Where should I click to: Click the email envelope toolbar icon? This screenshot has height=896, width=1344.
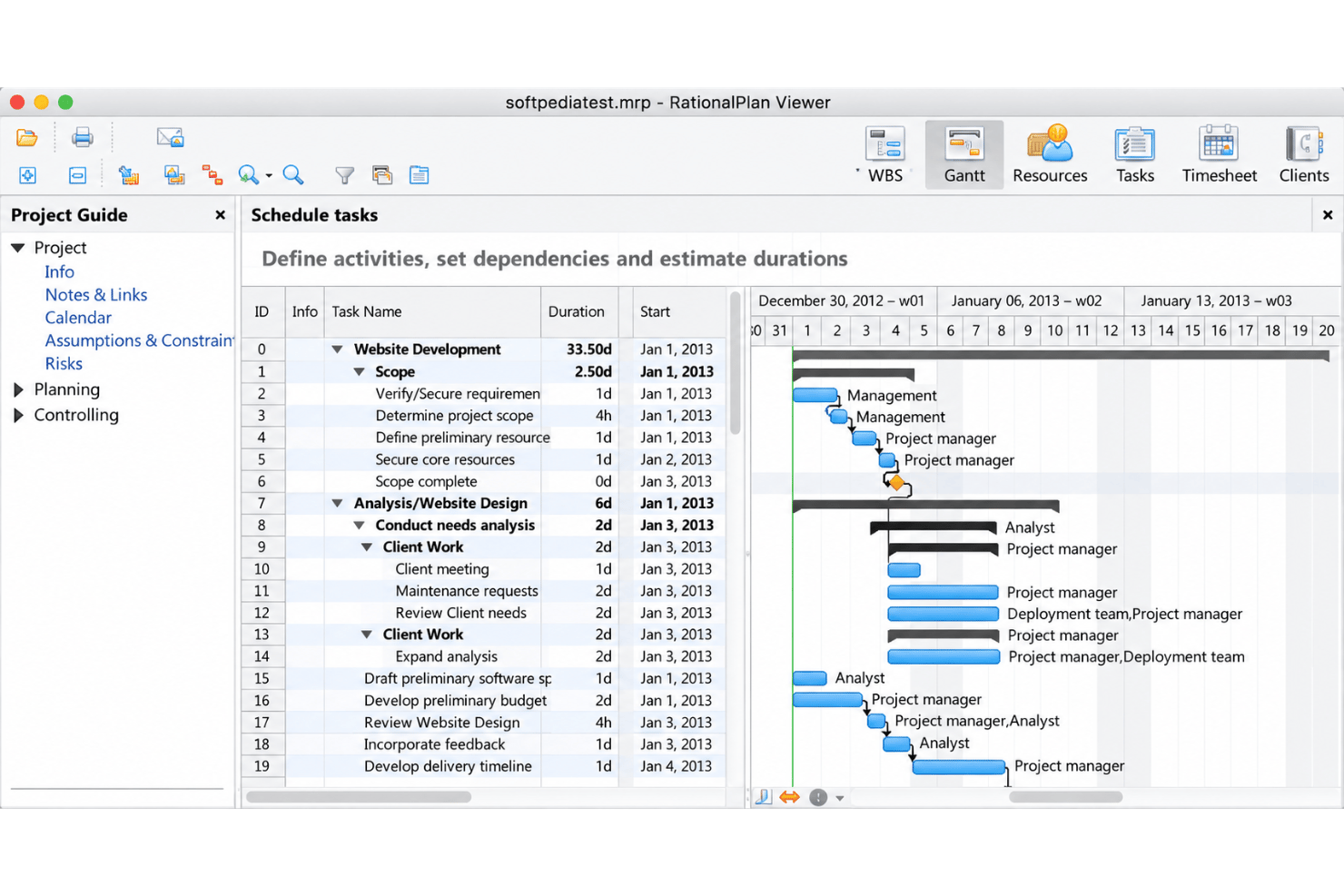point(170,137)
